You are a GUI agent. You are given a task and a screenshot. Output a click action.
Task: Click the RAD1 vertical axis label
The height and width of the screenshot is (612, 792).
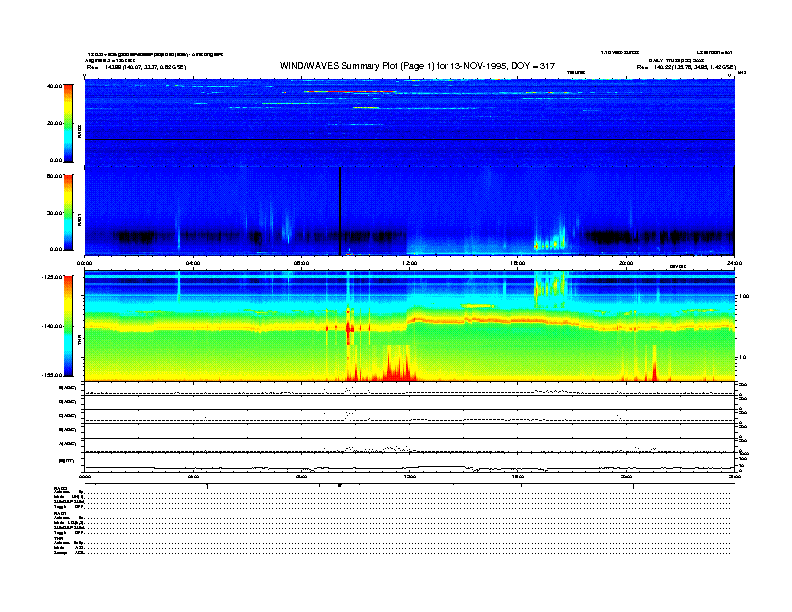79,220
